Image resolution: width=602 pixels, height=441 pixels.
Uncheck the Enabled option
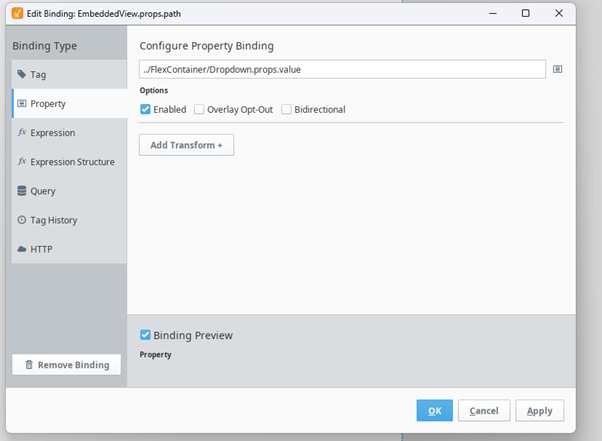[x=145, y=109]
